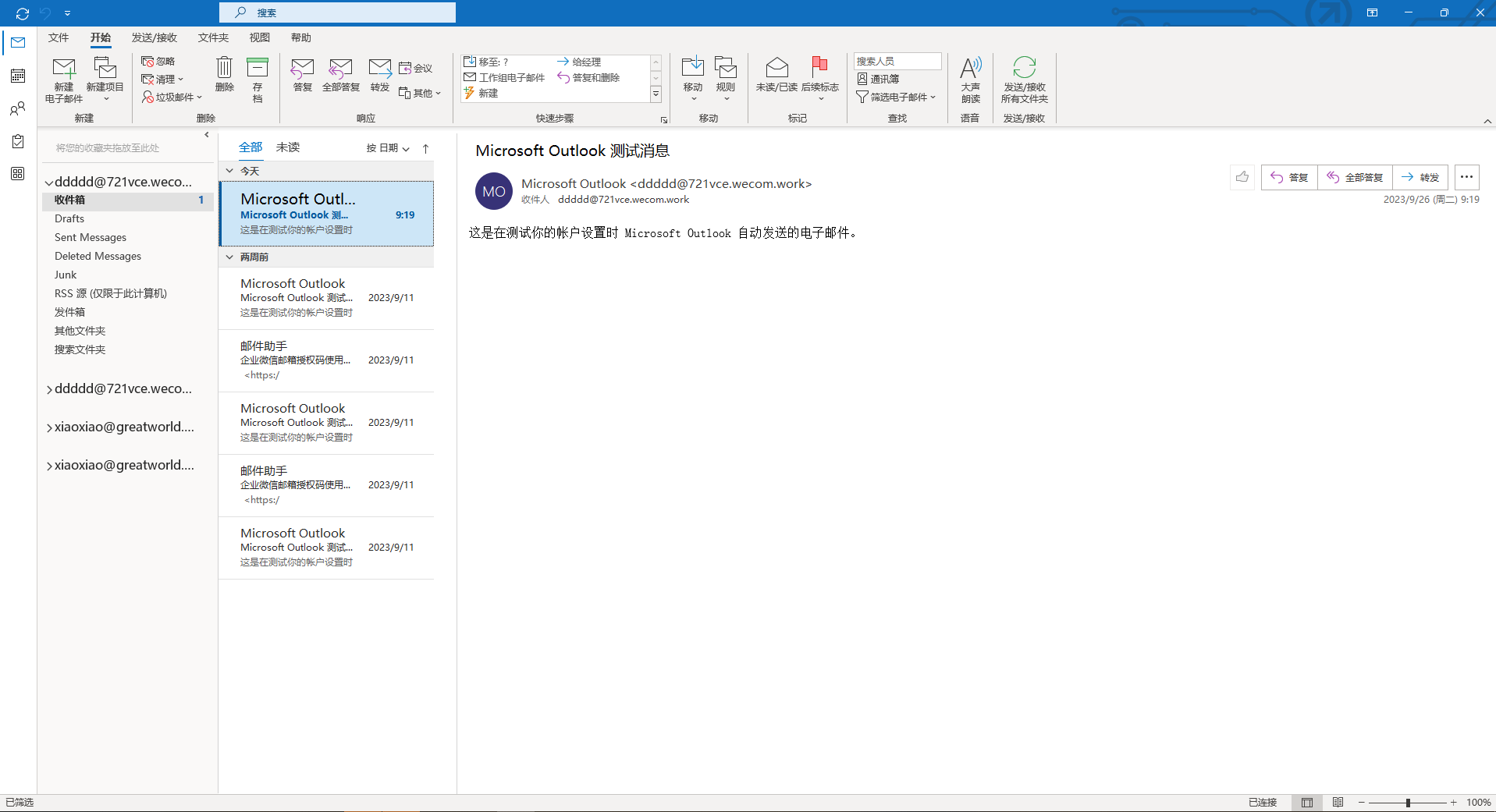Forward the message using 转发 button
The width and height of the screenshot is (1496, 812).
(1420, 177)
